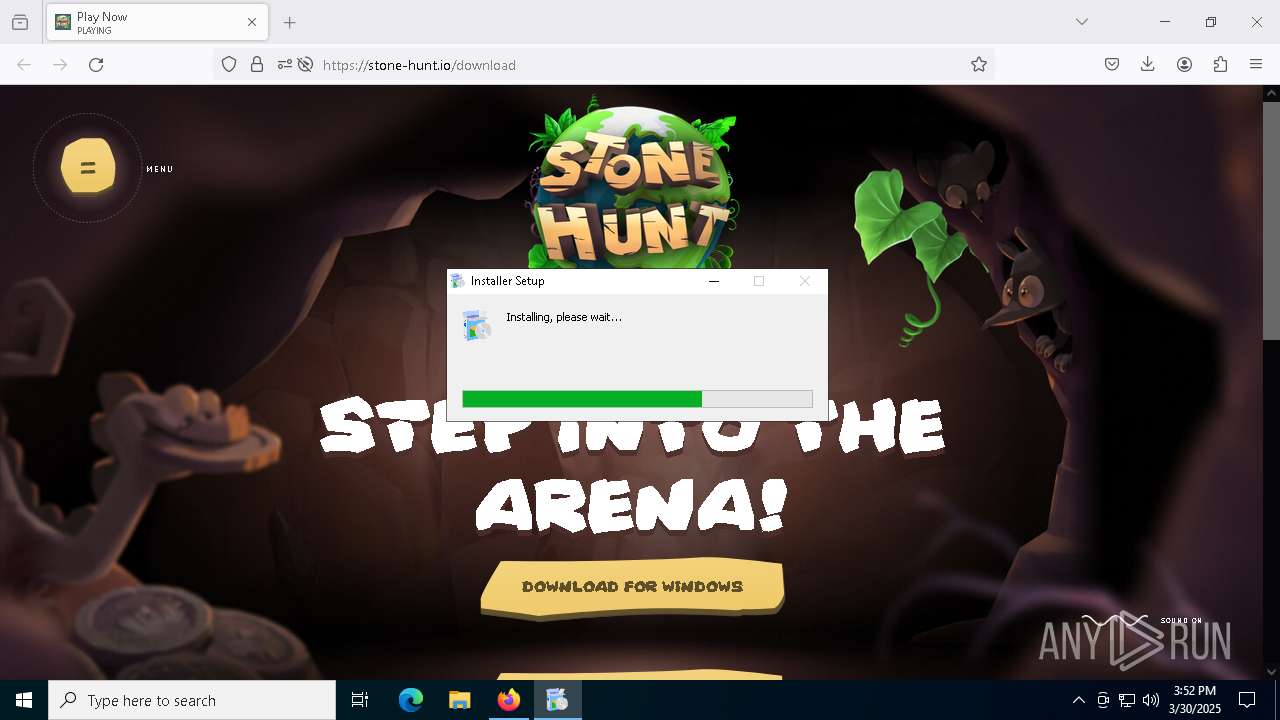Click the installer progress bar
The image size is (1280, 720).
(637, 399)
